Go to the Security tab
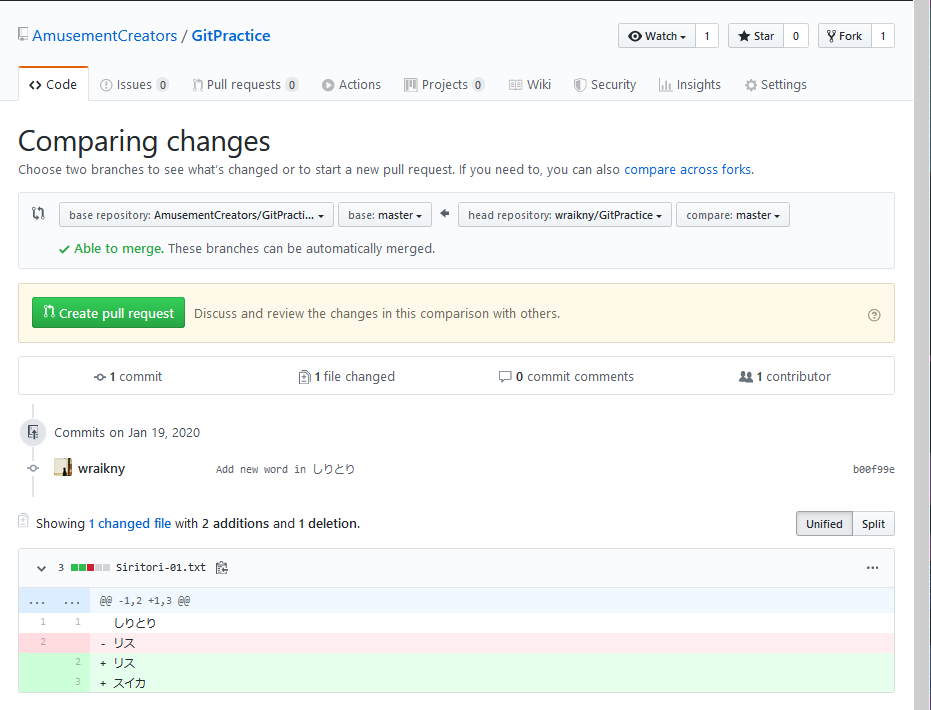 (x=605, y=85)
